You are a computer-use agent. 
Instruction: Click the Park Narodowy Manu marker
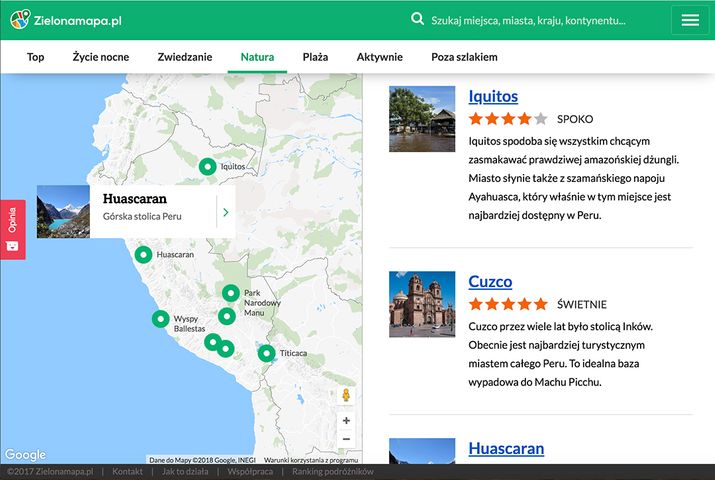click(231, 293)
